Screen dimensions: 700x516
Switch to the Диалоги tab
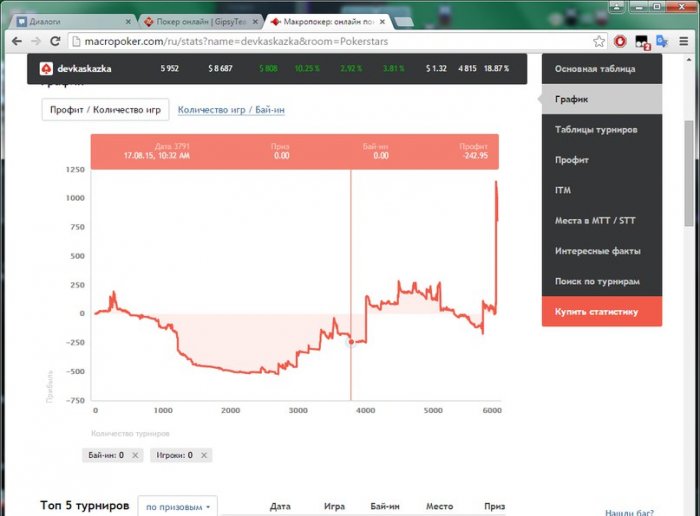(71, 21)
